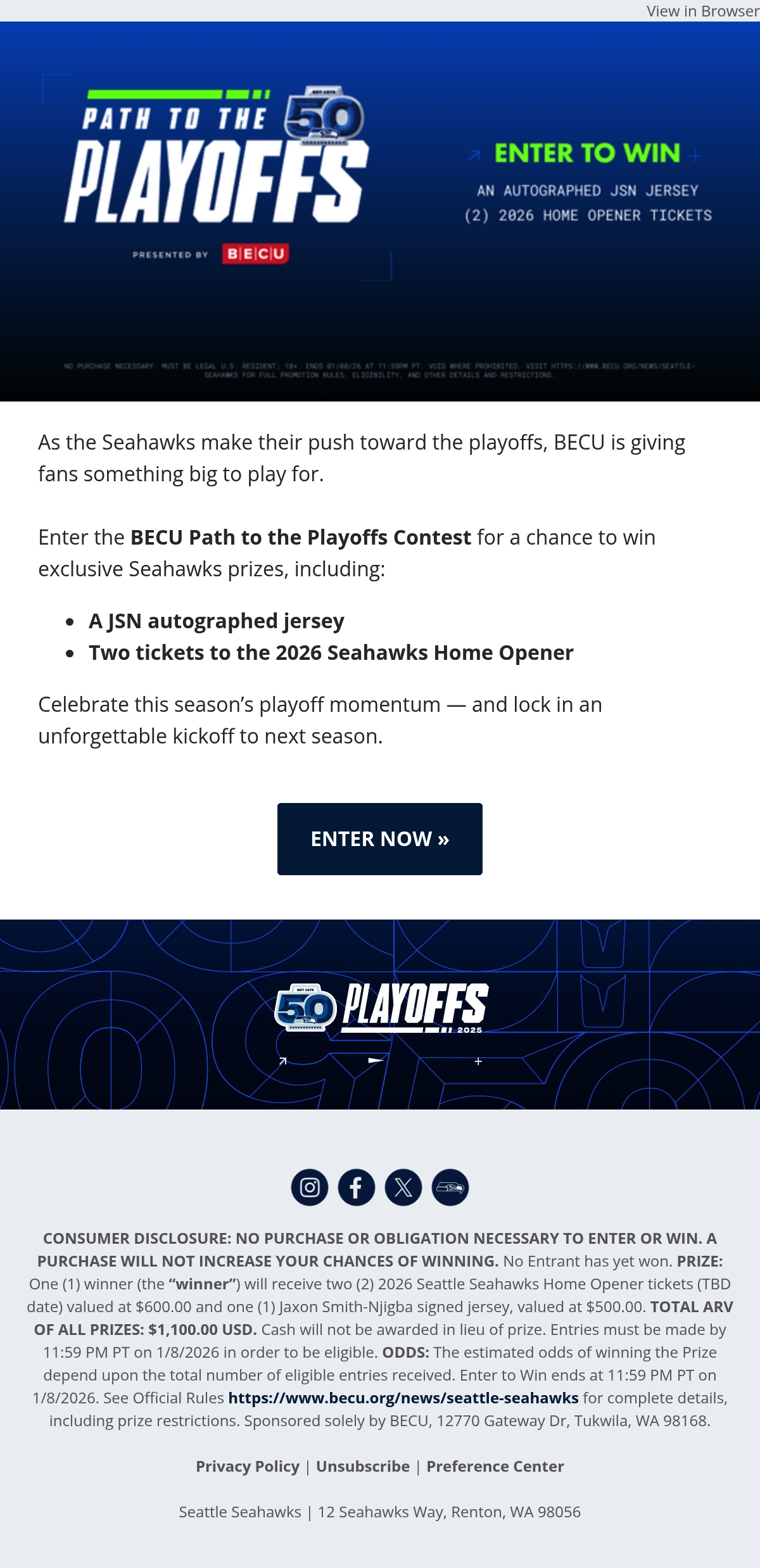Image resolution: width=760 pixels, height=1568 pixels.
Task: Open the Privacy Policy link
Action: (x=248, y=1466)
